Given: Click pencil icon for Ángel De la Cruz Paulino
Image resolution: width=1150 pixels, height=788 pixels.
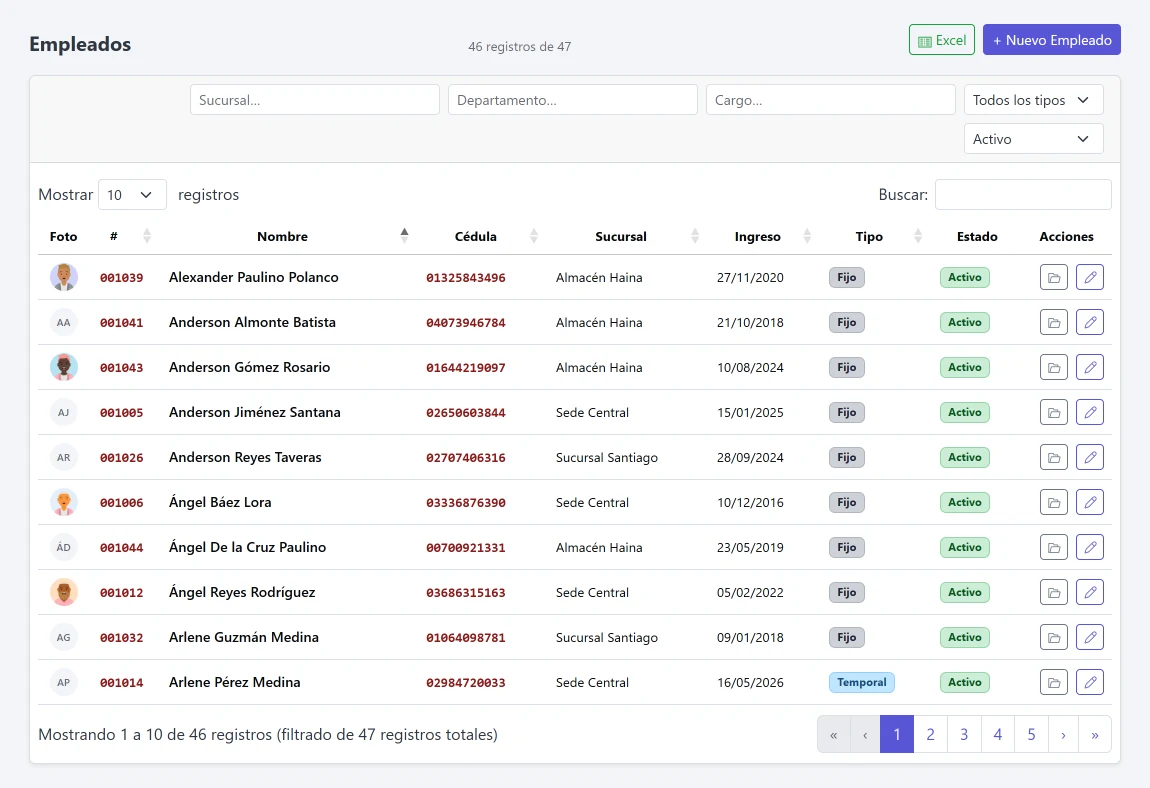Looking at the screenshot, I should click(1090, 547).
